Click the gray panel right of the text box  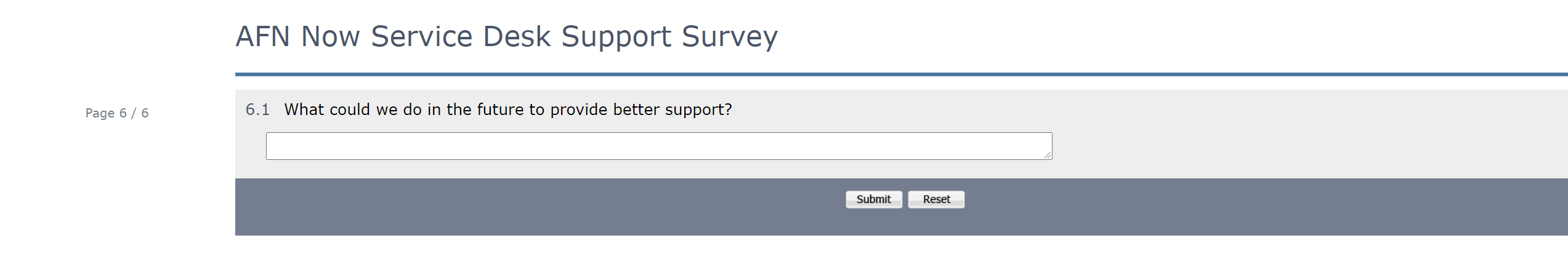[1293, 146]
